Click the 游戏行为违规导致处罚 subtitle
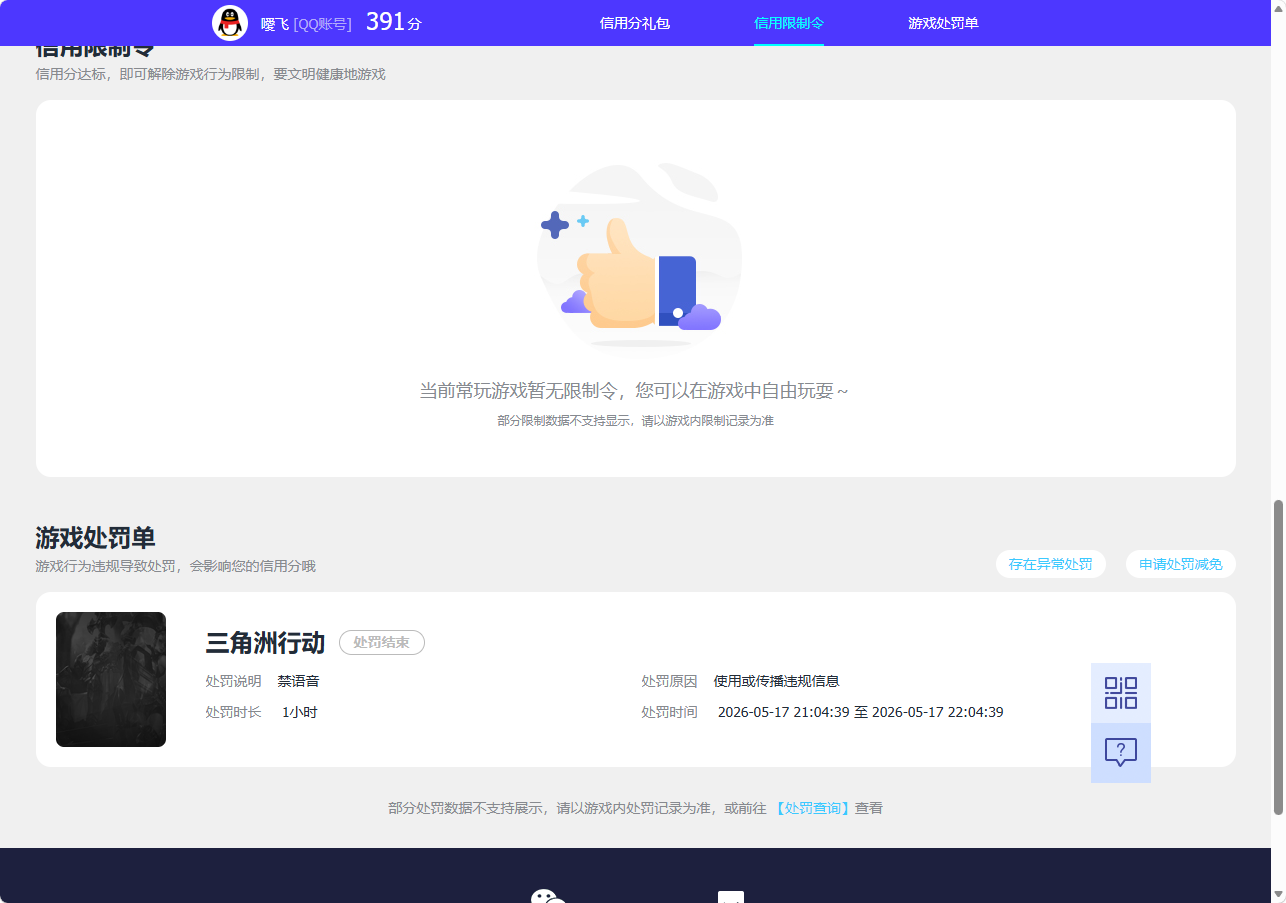This screenshot has width=1286, height=903. click(175, 566)
